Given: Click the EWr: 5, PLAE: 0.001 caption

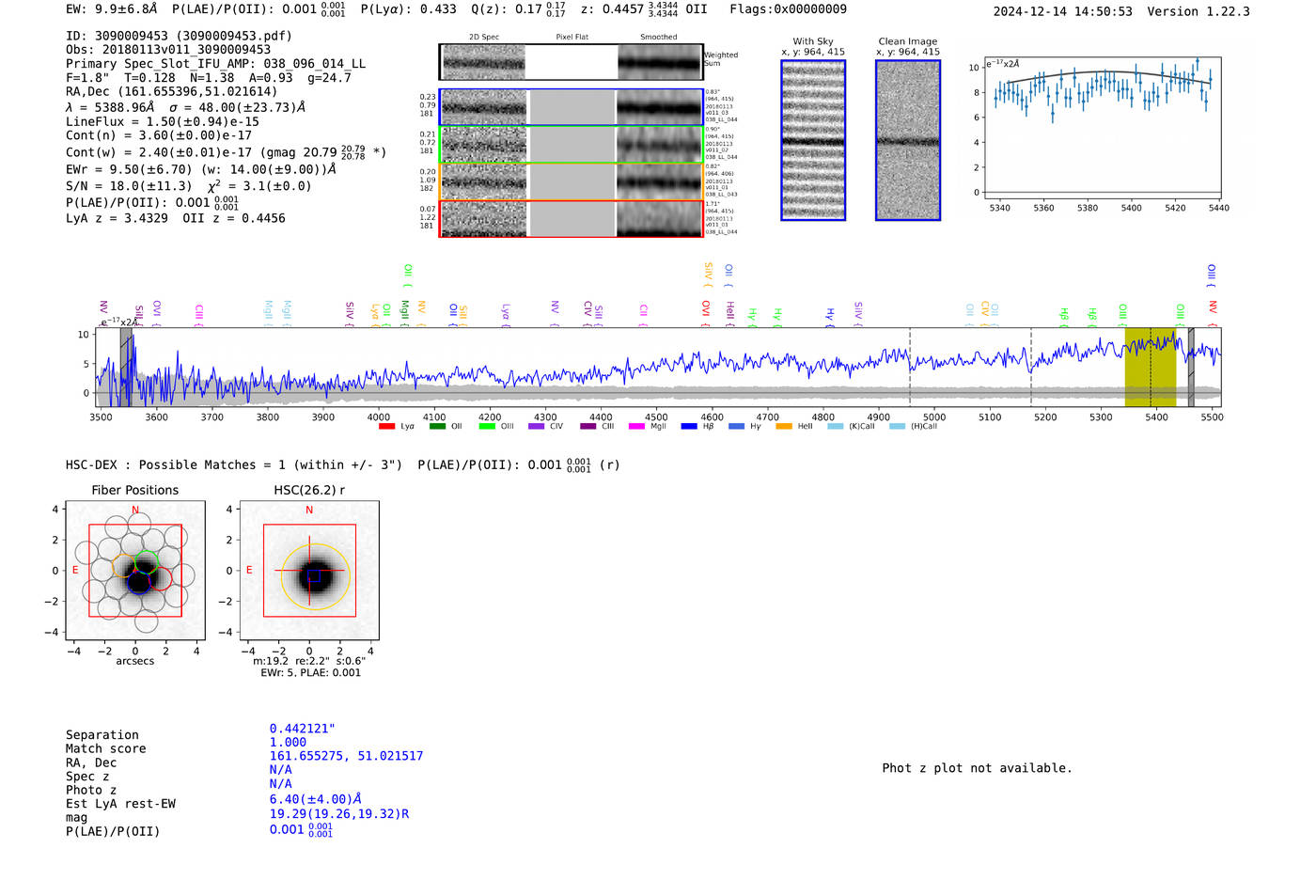Looking at the screenshot, I should [x=310, y=673].
